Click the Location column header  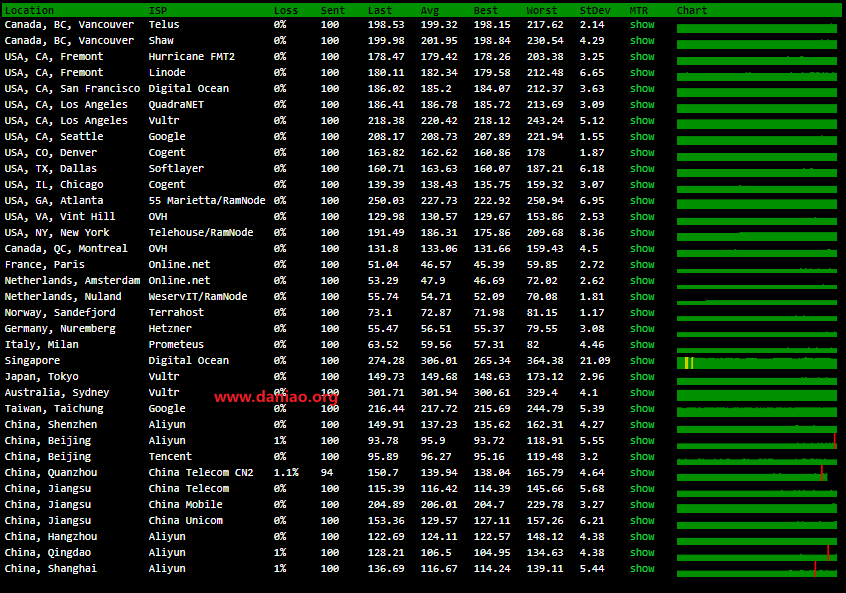(x=29, y=10)
